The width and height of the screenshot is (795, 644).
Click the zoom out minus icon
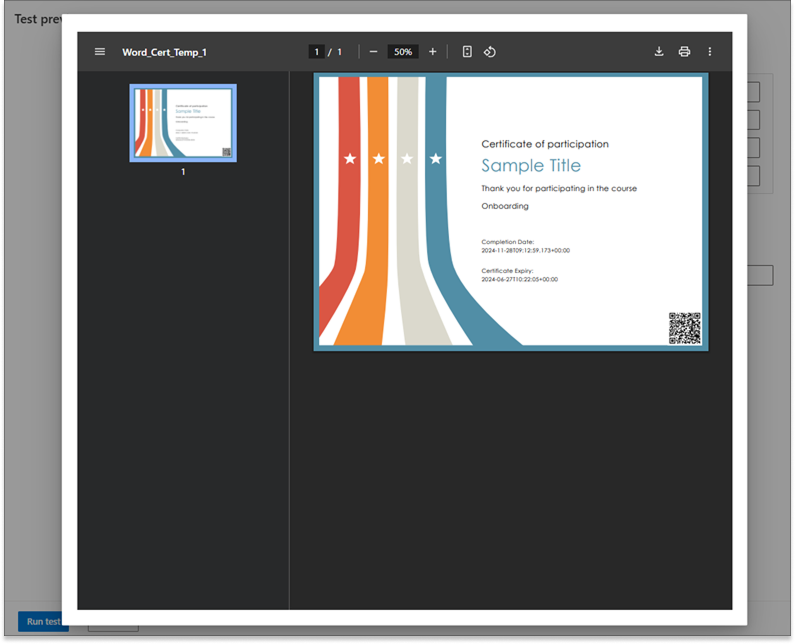click(x=373, y=52)
